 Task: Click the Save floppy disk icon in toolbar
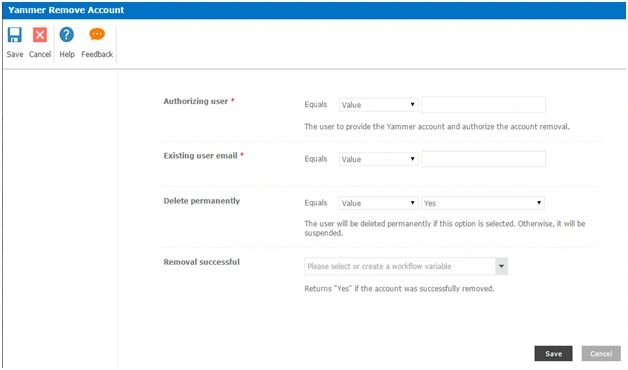point(15,35)
